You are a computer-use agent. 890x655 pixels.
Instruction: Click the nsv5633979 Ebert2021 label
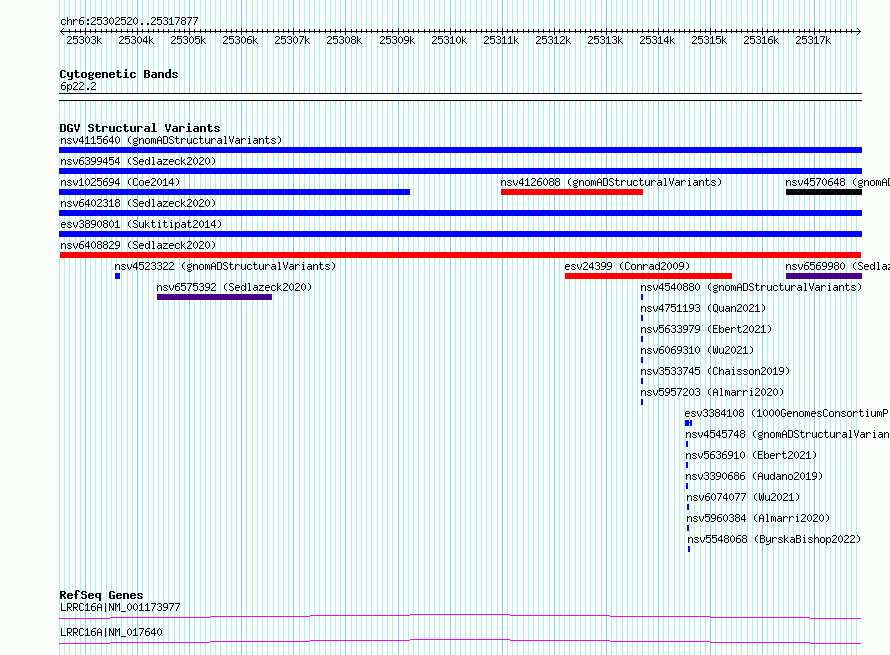[706, 329]
